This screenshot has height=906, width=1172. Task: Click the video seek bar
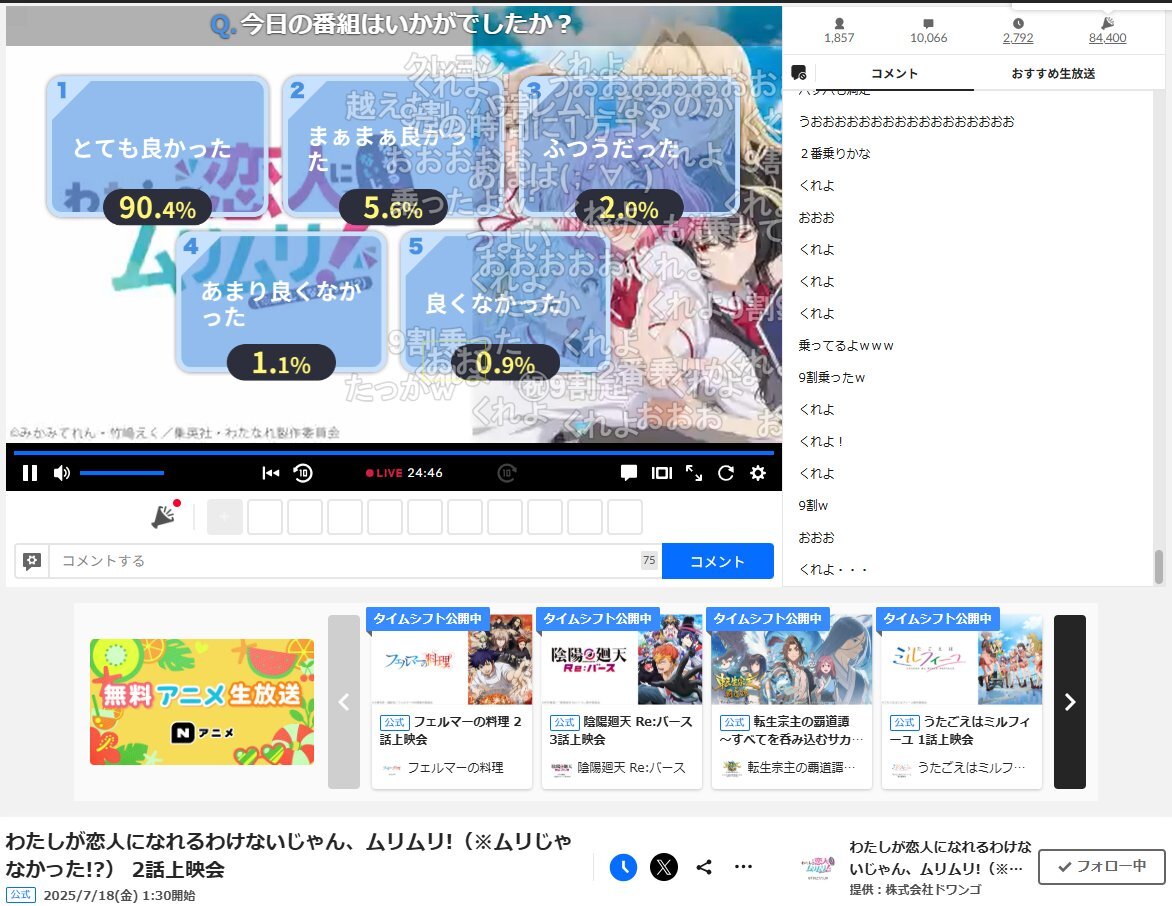(394, 452)
